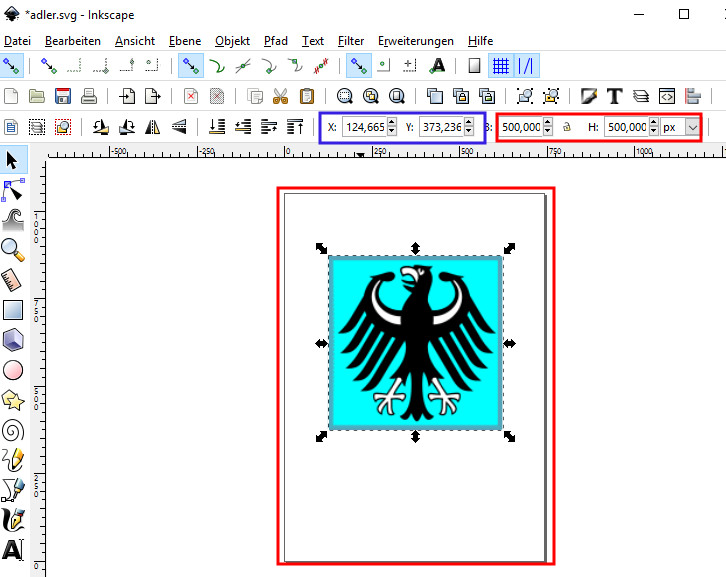Ungroup the selected group

click(551, 96)
